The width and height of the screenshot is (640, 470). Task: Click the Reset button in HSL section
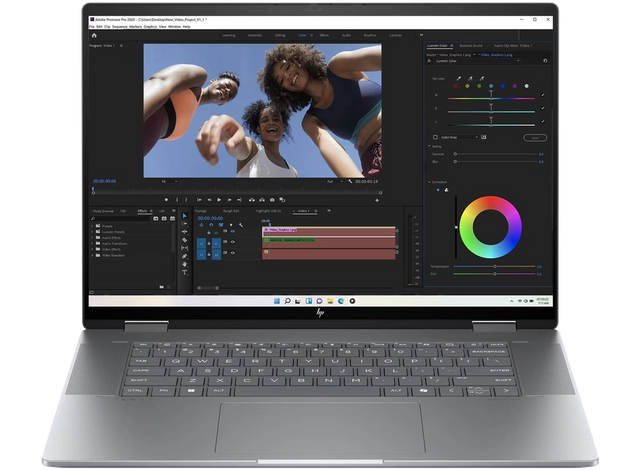535,138
